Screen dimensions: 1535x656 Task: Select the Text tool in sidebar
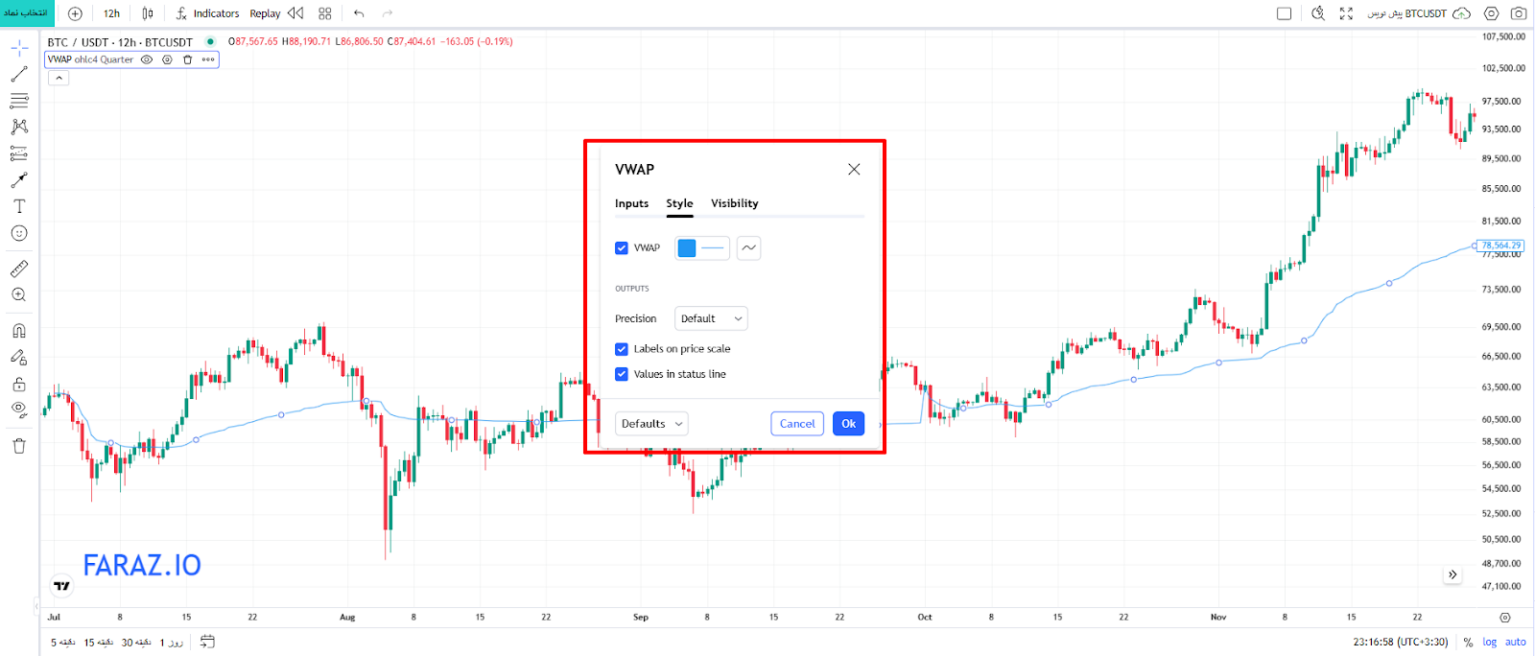click(x=19, y=206)
